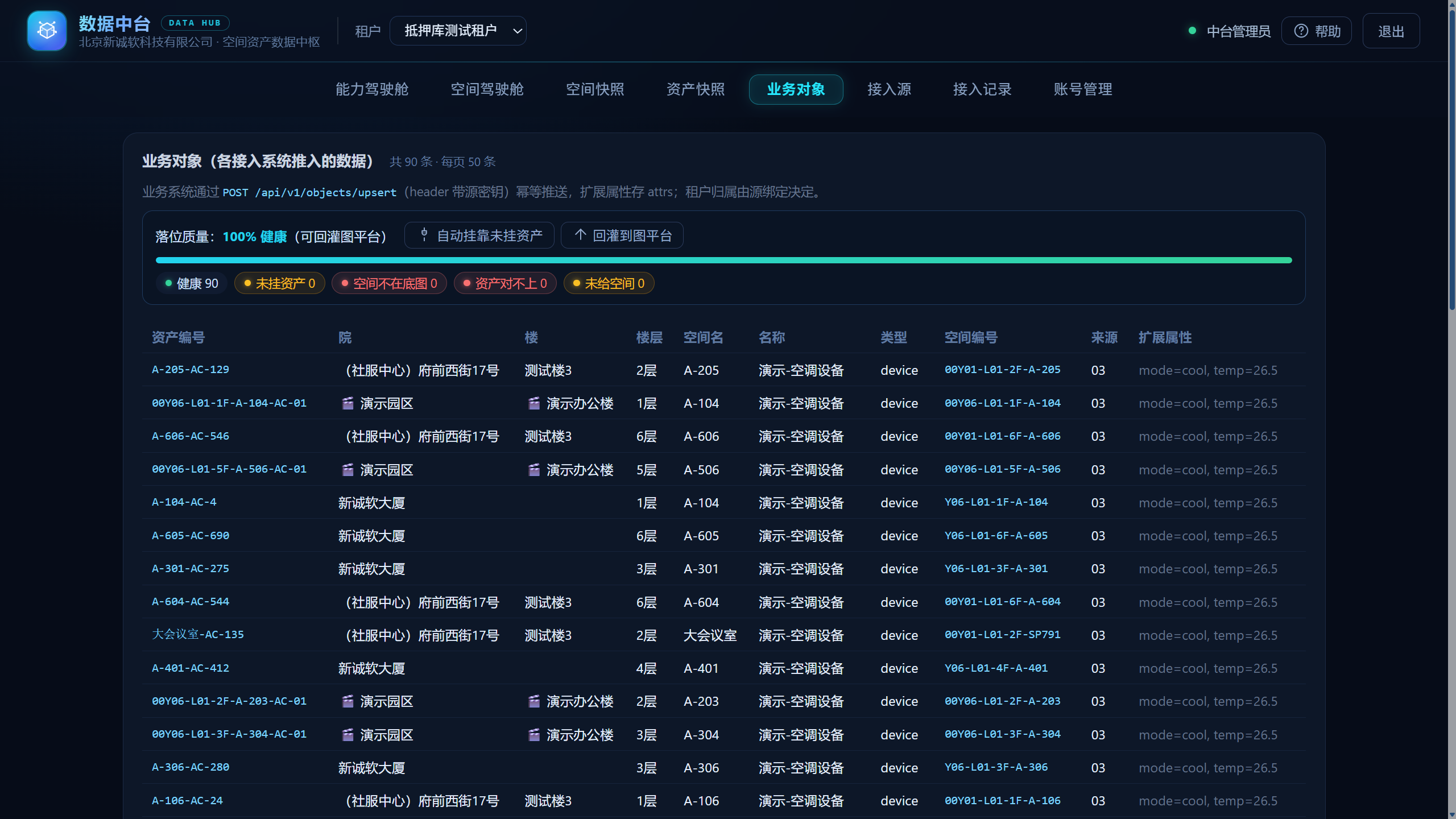Click the 回灌到图平台 button
This screenshot has width=1456, height=819.
[622, 235]
